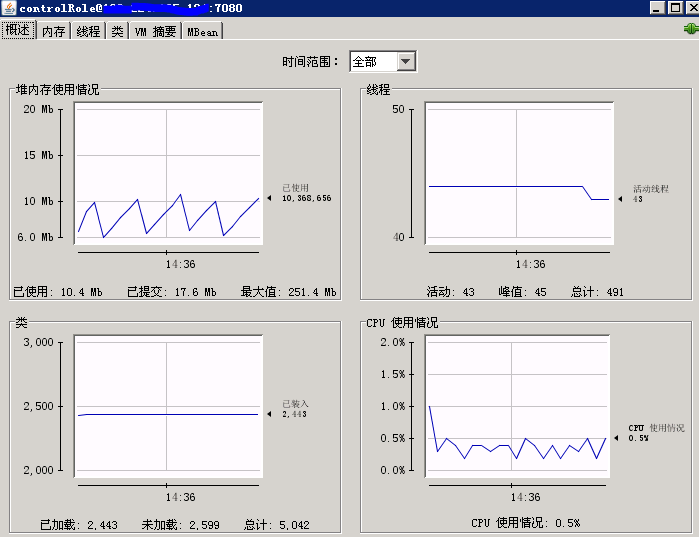Click the bottom CPU 使用情况: 0.5% text
Screen dimensions: 699x537
[x=526, y=523]
